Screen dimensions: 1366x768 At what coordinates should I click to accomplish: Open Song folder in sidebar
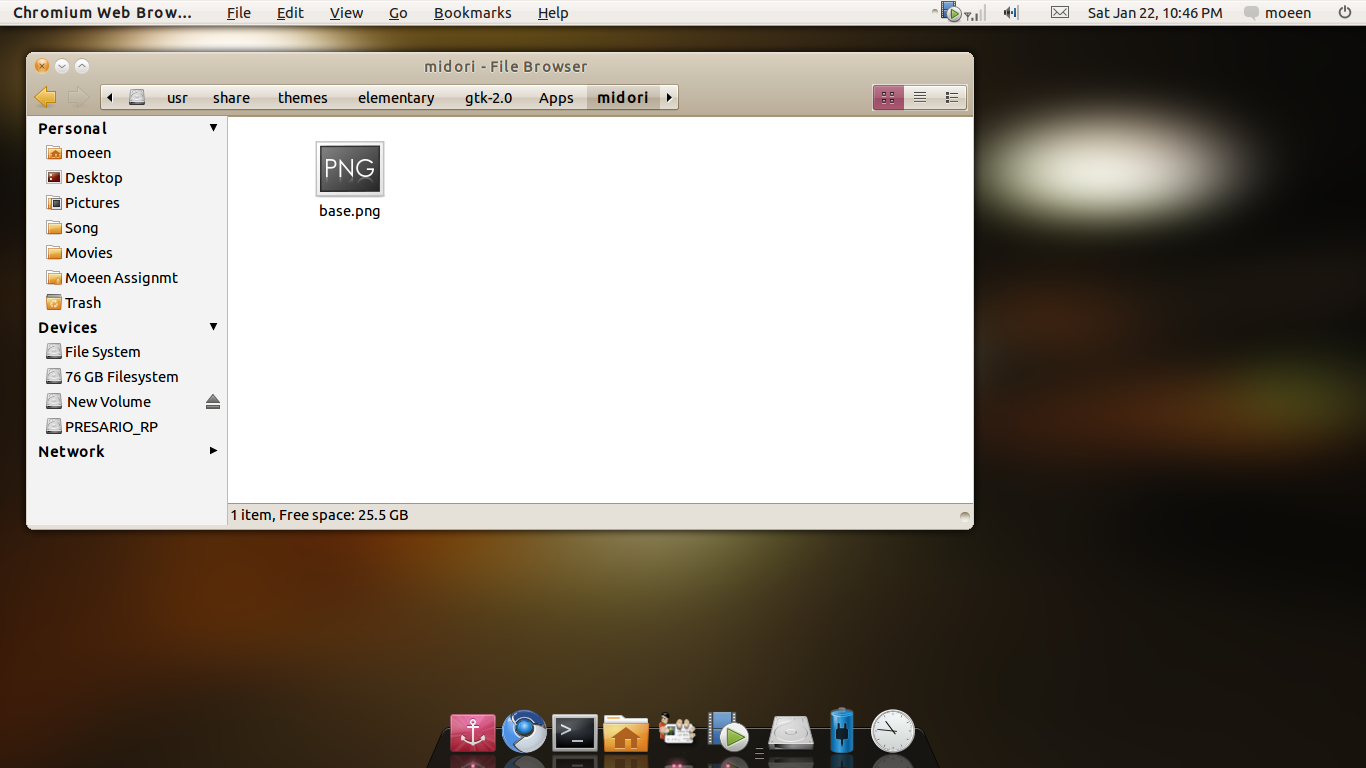tap(81, 228)
